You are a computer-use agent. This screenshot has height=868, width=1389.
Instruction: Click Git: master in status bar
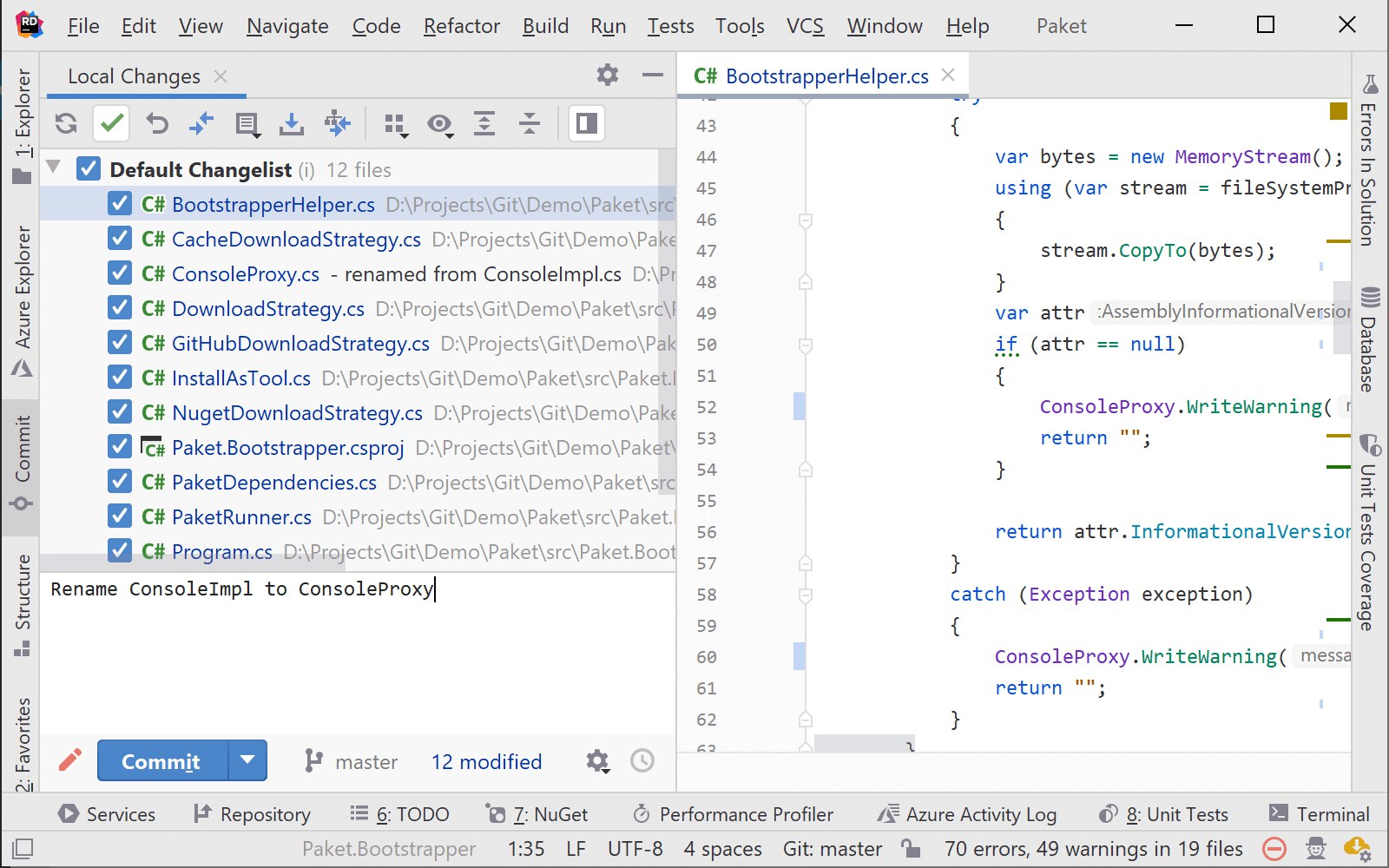[x=832, y=849]
